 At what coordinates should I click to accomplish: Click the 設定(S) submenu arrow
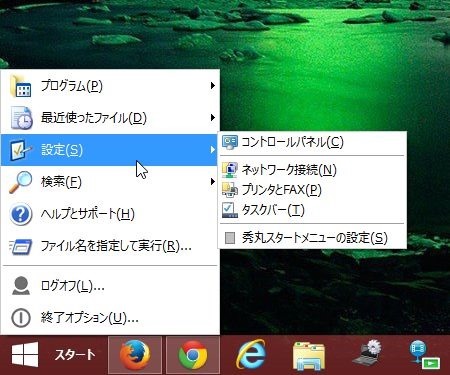click(212, 150)
